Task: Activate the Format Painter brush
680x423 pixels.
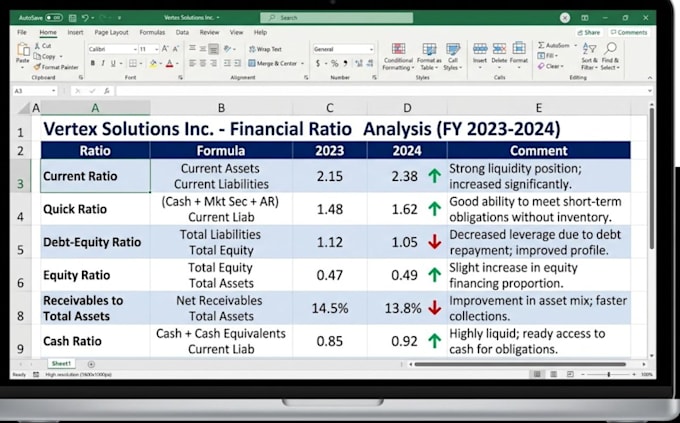Action: [x=56, y=67]
